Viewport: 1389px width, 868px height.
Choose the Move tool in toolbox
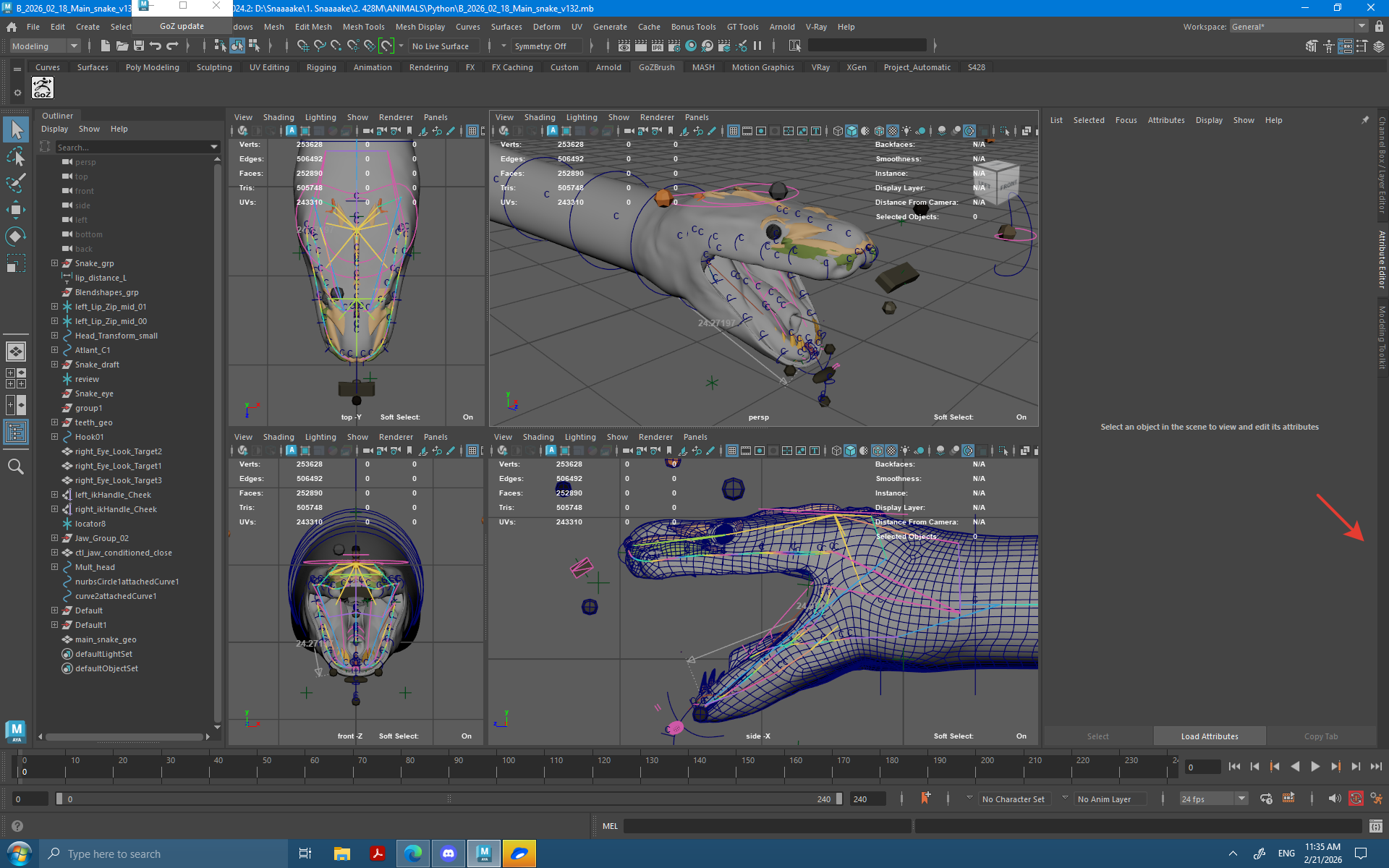(x=16, y=210)
